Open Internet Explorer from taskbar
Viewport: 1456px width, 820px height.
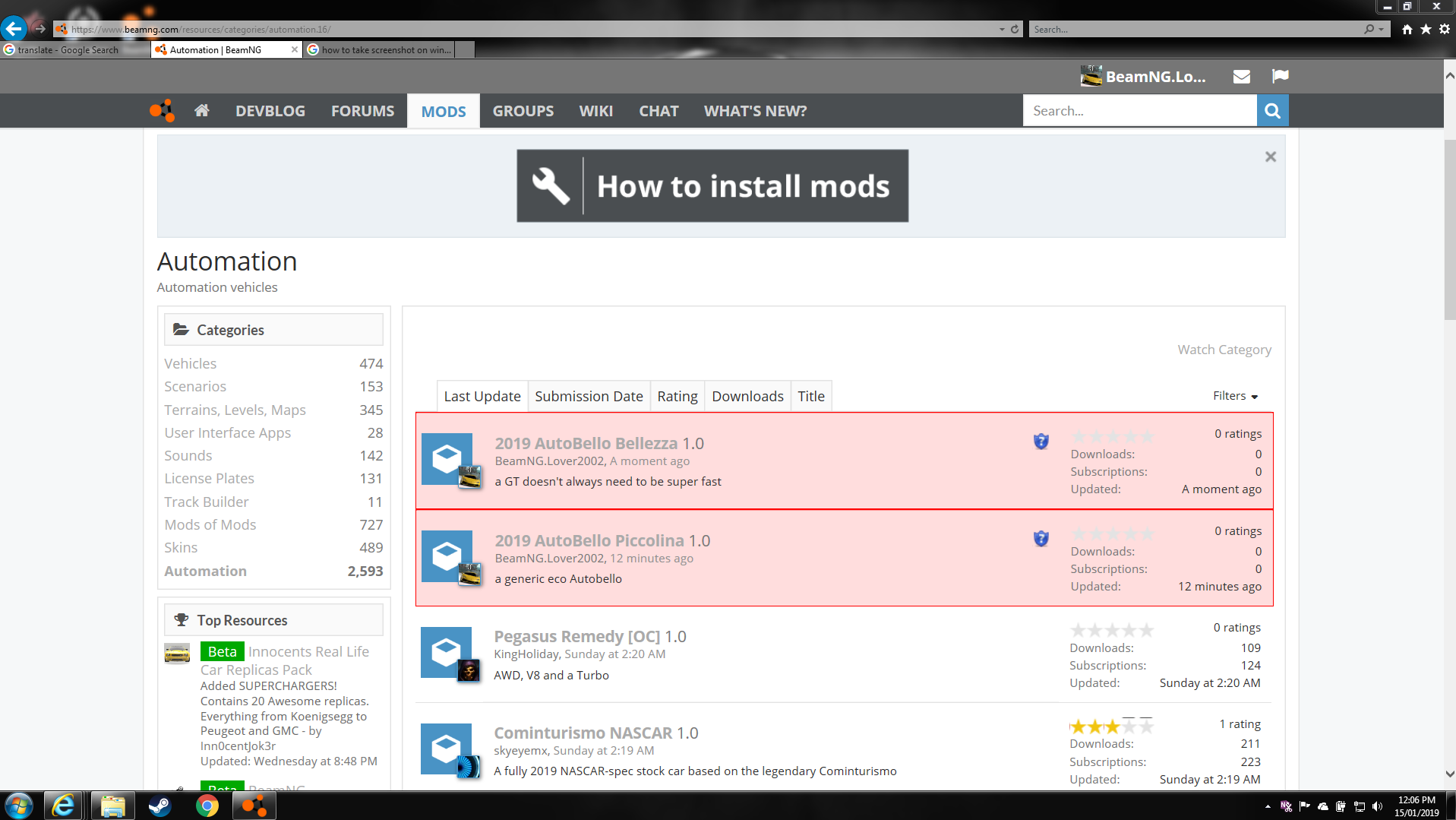tap(63, 806)
